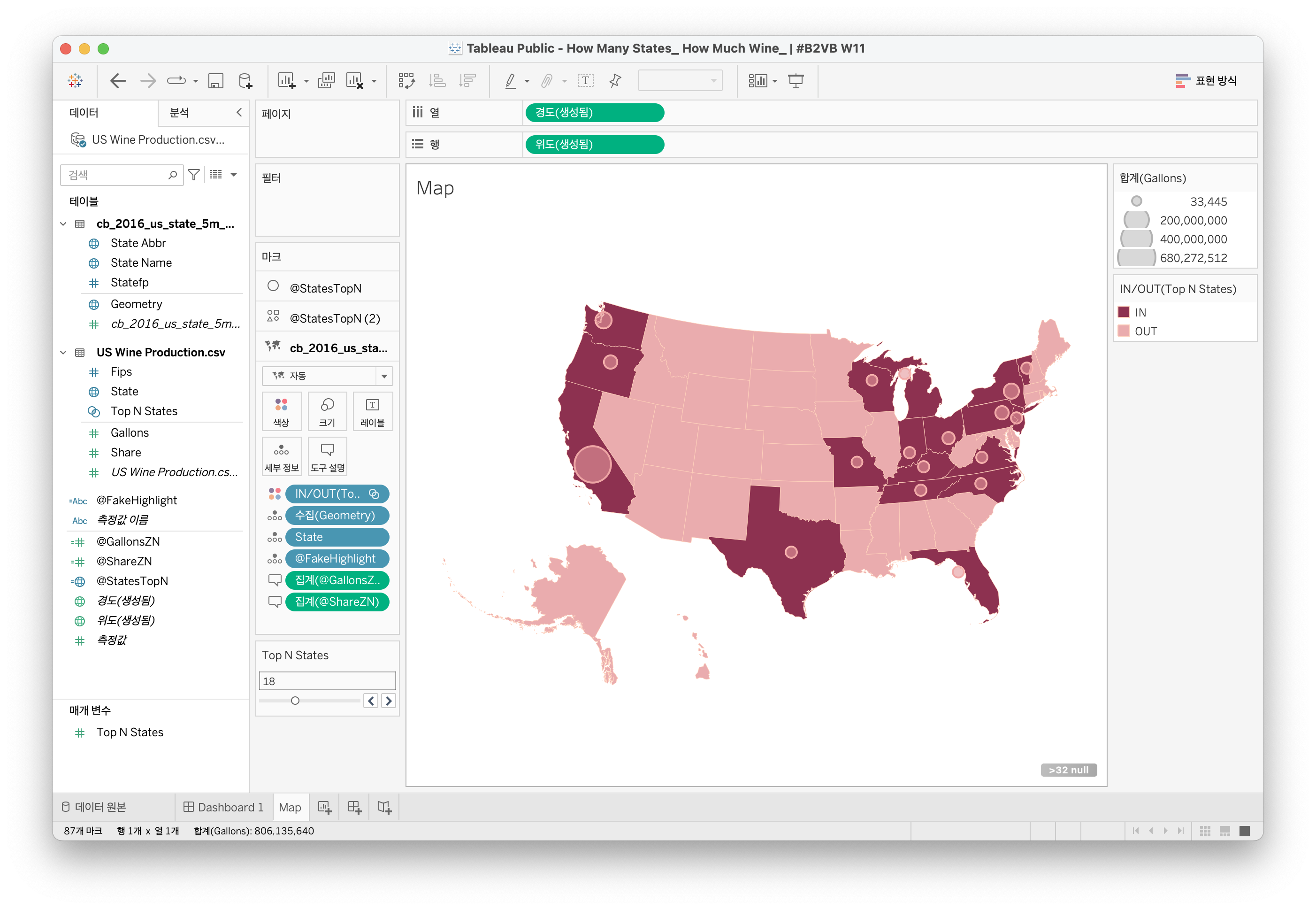Increase Top N States with right arrow
Screen dimensions: 1316x910
coord(389,701)
